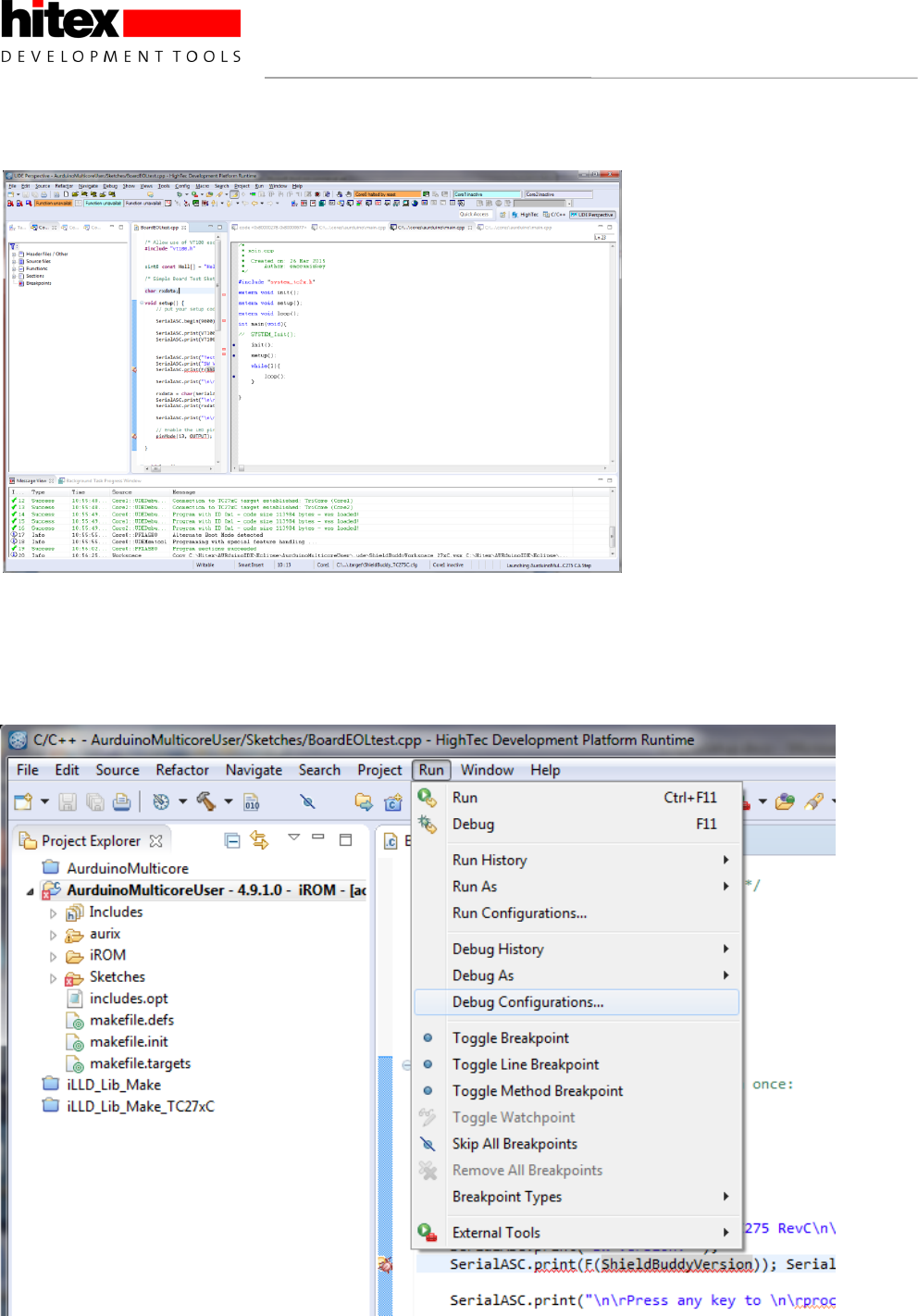Click the open folder arrow toolbar icon
This screenshot has height=1316, width=918.
tap(364, 801)
